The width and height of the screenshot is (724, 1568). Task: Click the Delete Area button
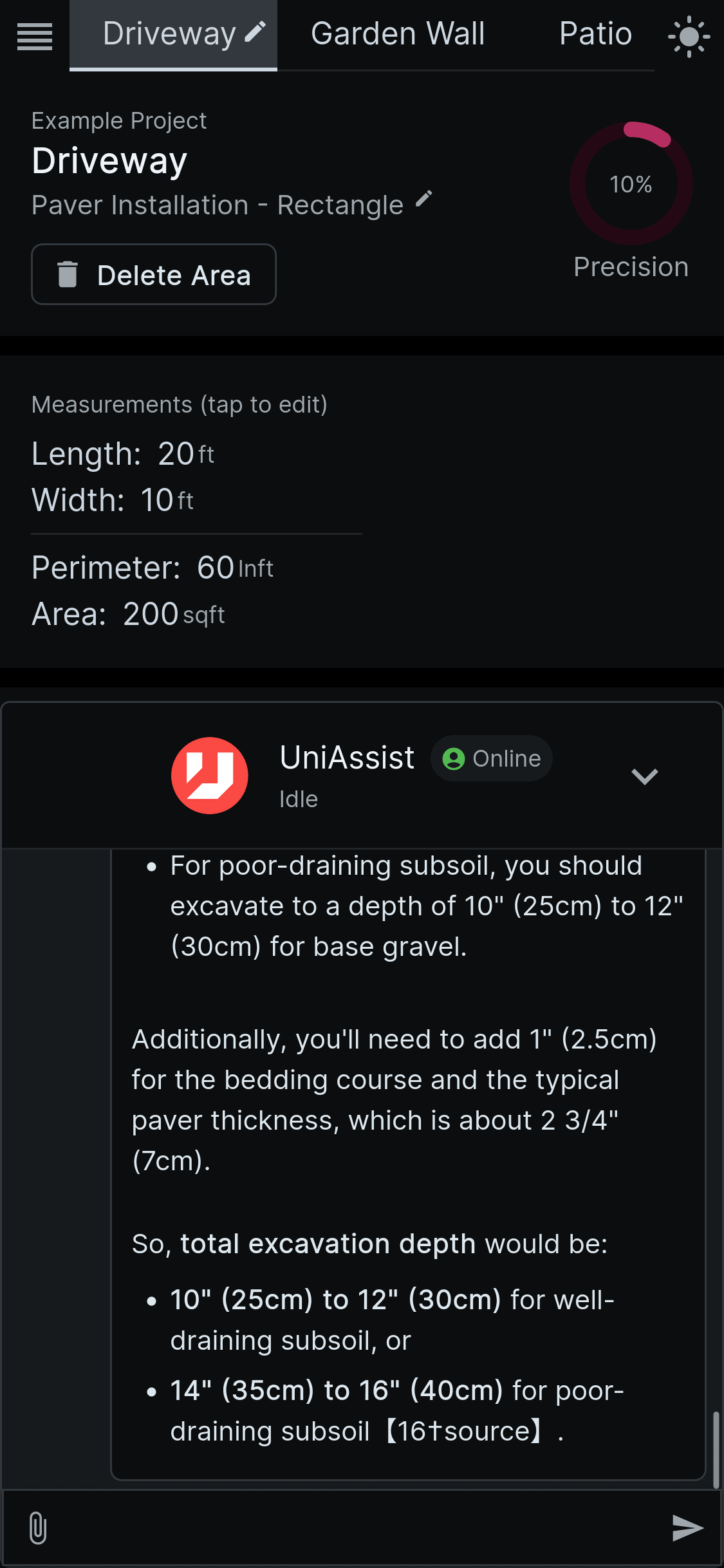pyautogui.click(x=154, y=274)
